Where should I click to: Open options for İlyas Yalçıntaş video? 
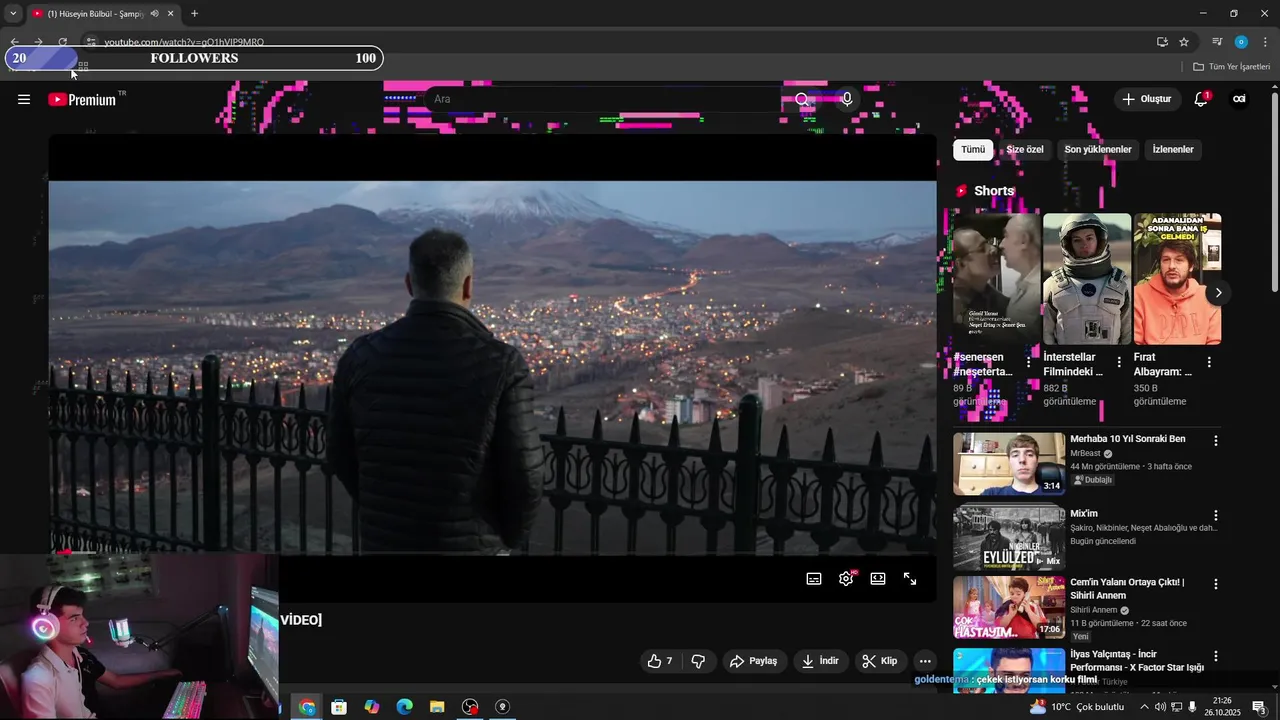coord(1216,657)
